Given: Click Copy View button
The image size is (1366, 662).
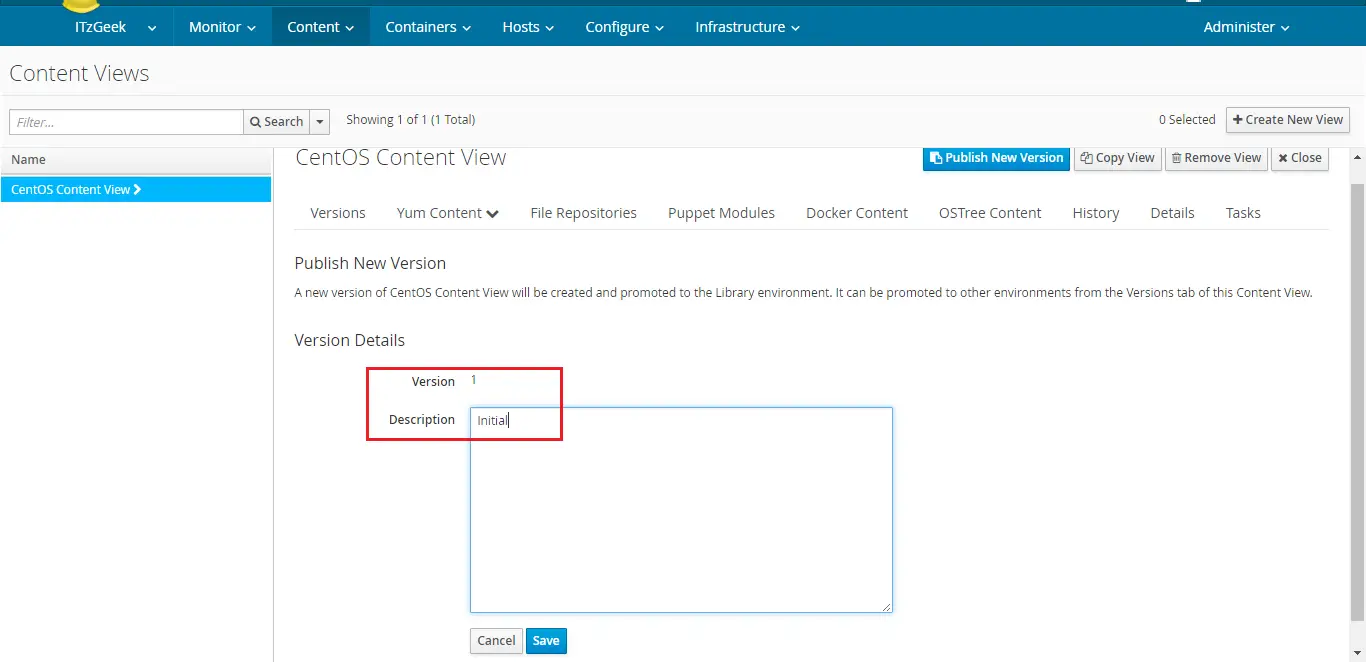Looking at the screenshot, I should (1118, 158).
